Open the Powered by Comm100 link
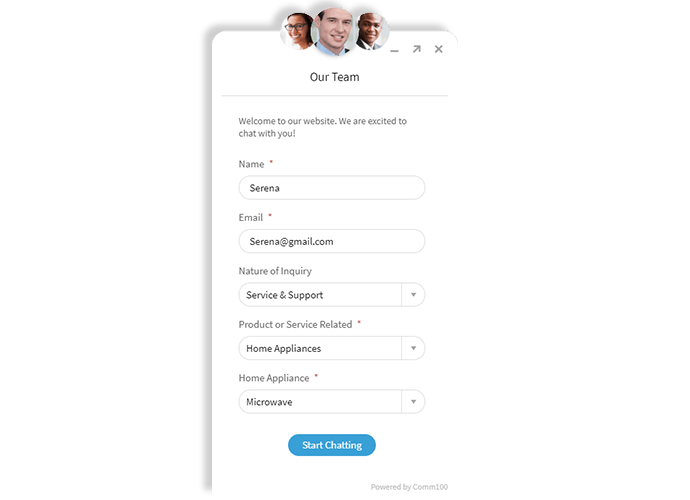 tap(409, 487)
